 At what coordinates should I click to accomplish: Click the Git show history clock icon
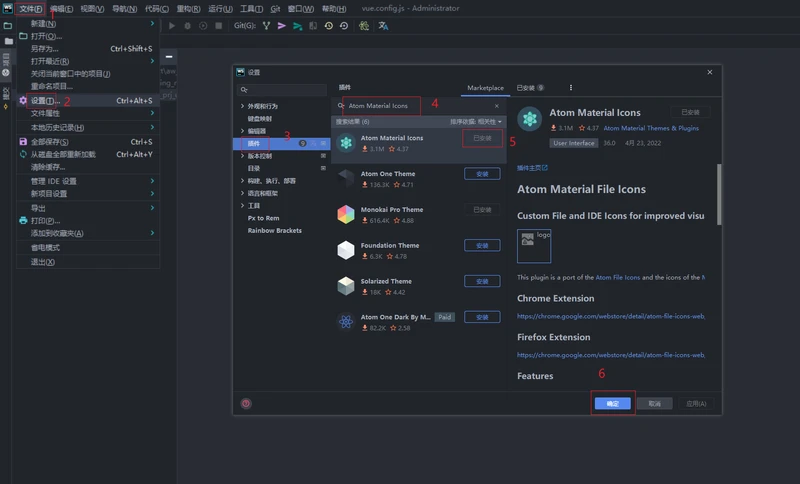tap(329, 26)
